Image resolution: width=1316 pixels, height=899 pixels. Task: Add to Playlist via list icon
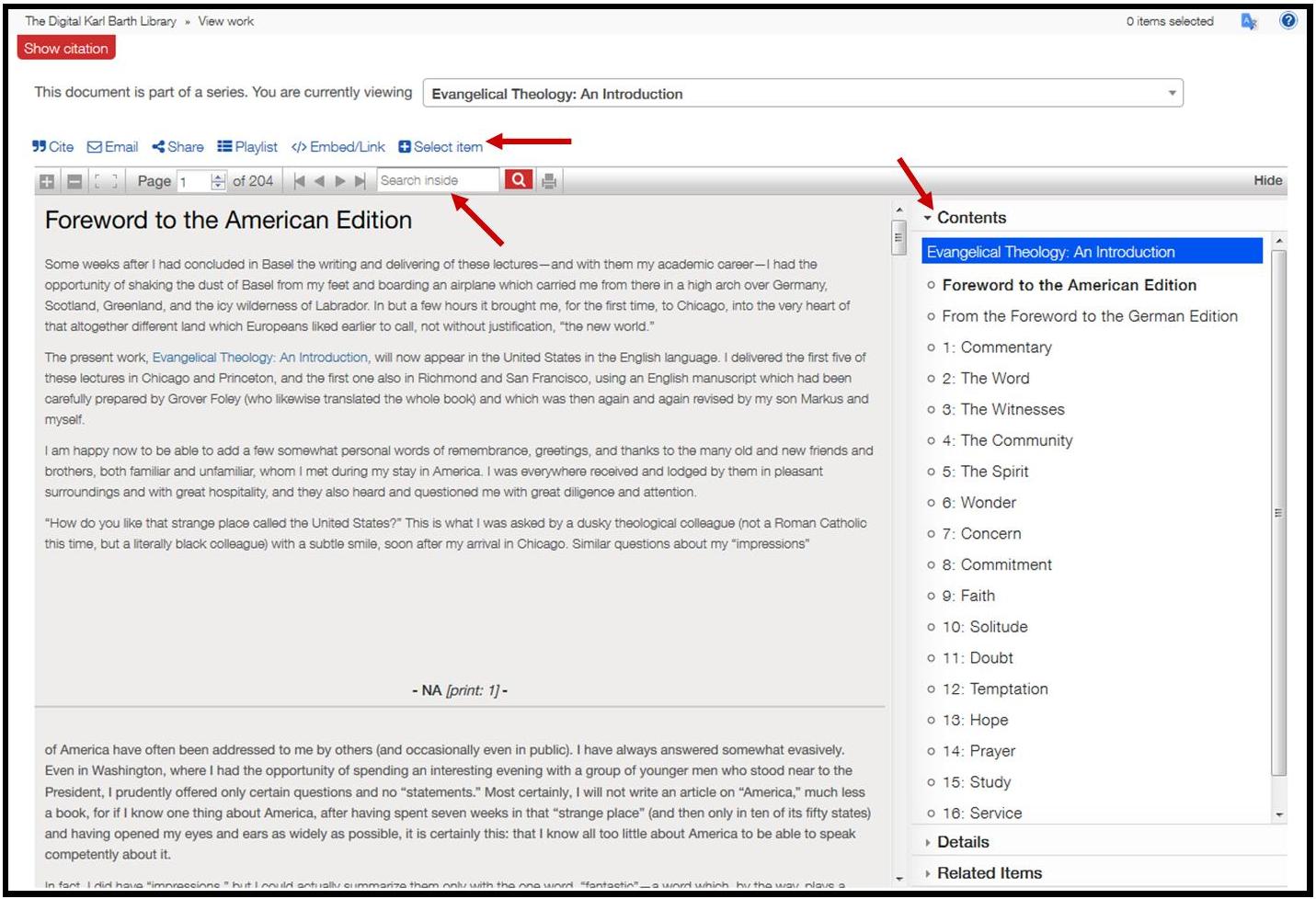click(x=246, y=146)
